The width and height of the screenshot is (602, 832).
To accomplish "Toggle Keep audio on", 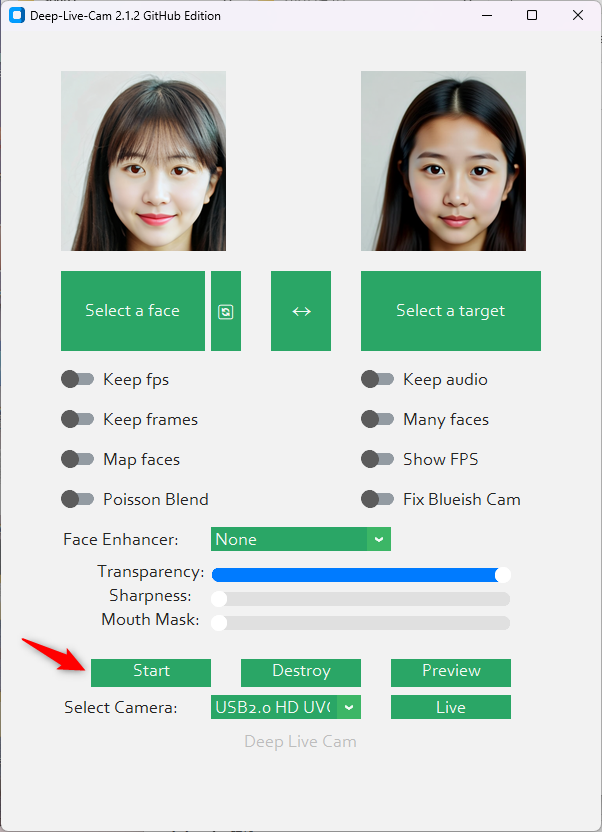I will coord(377,379).
